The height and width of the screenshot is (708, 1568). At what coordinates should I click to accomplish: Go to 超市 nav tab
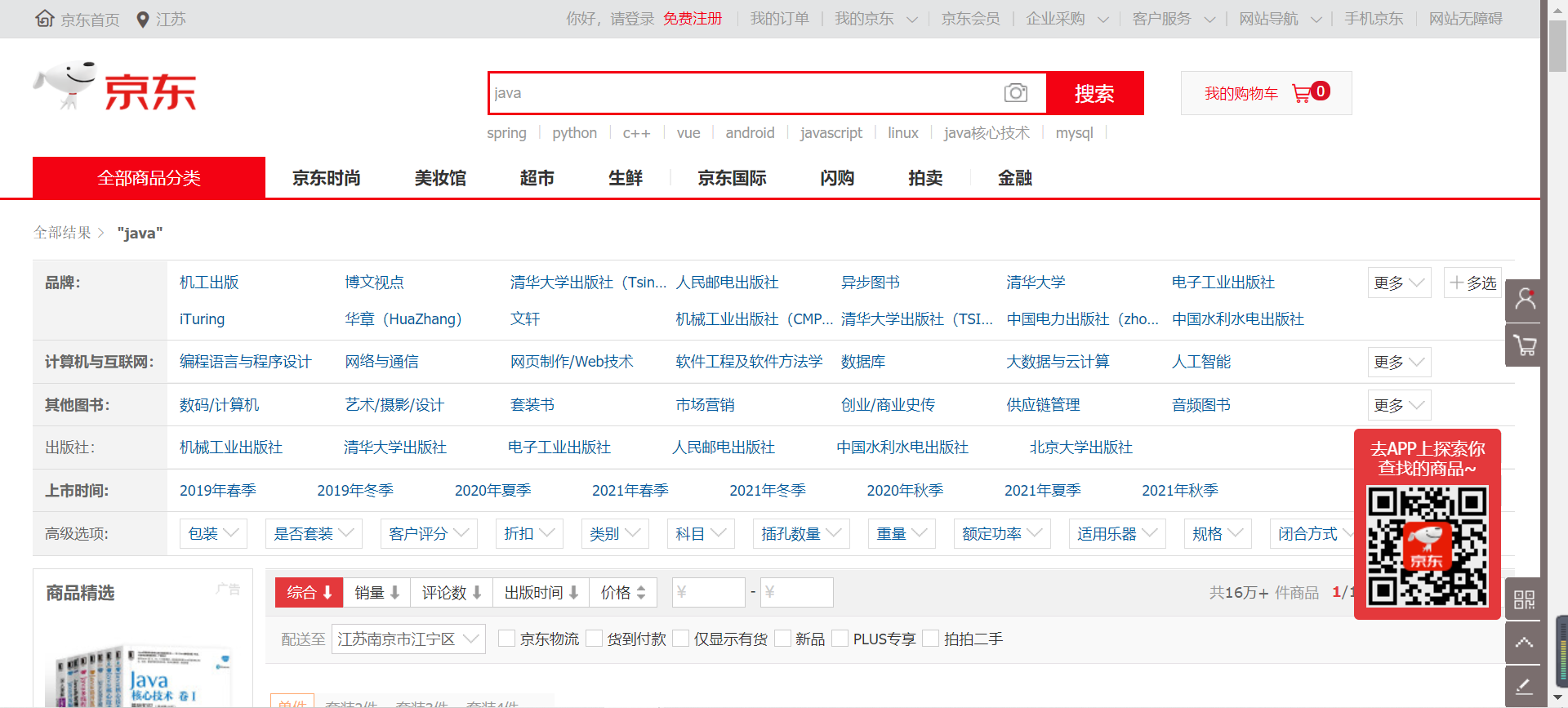[537, 178]
